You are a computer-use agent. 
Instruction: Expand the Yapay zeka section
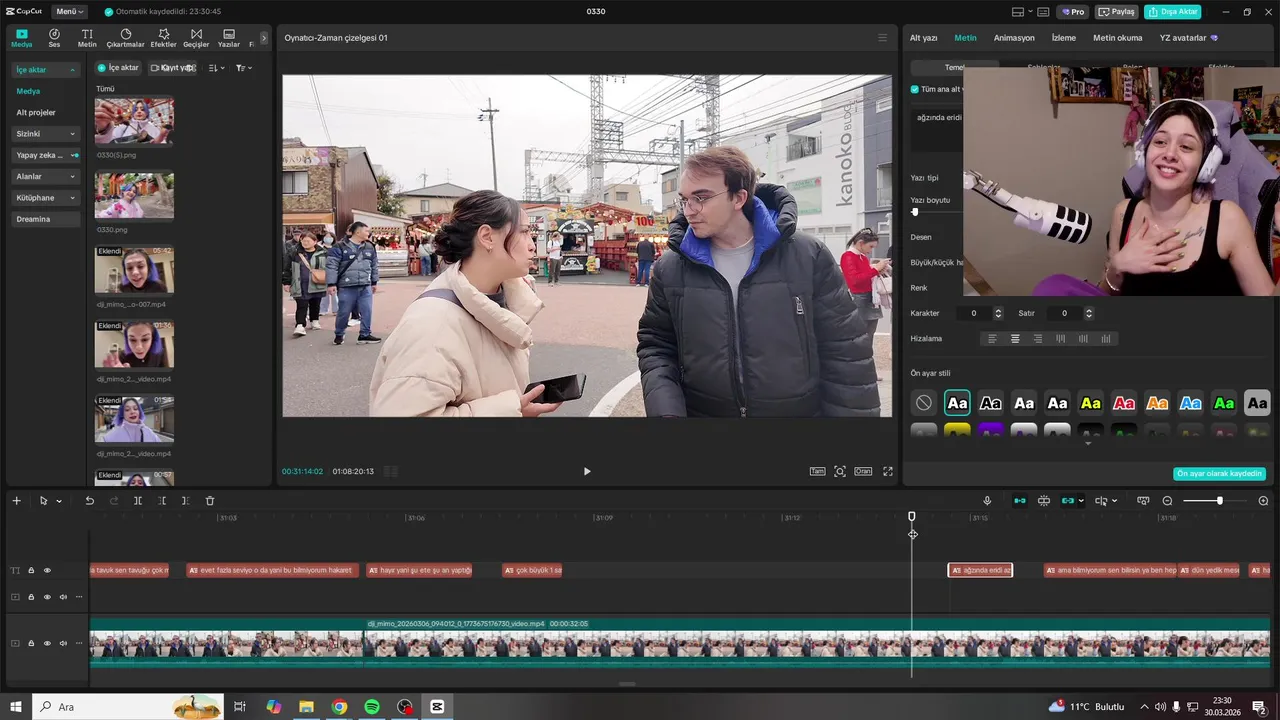(x=46, y=155)
